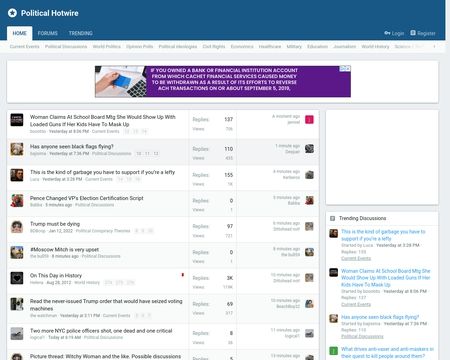450x360 pixels.
Task: Open 'Woman Claims At School Board Mtg' thread in main list
Action: (103, 121)
